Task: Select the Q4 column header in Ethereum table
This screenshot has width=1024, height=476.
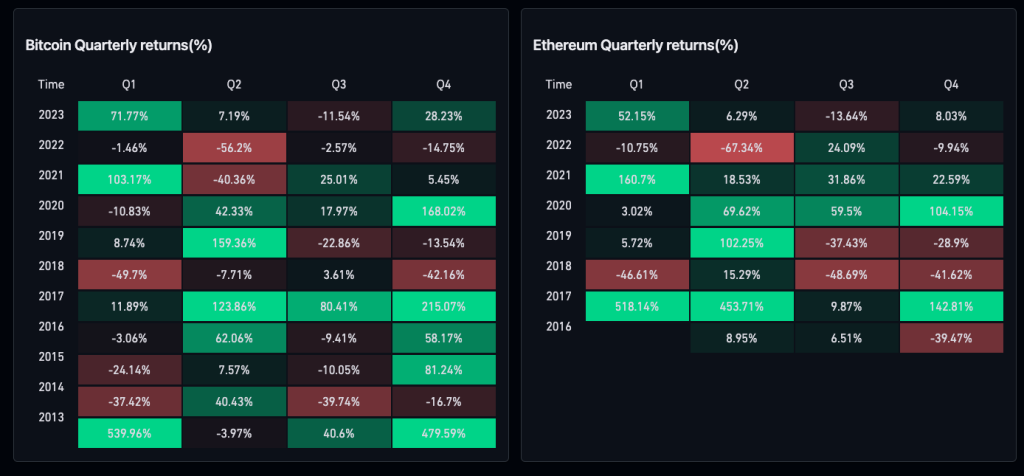Action: (950, 84)
